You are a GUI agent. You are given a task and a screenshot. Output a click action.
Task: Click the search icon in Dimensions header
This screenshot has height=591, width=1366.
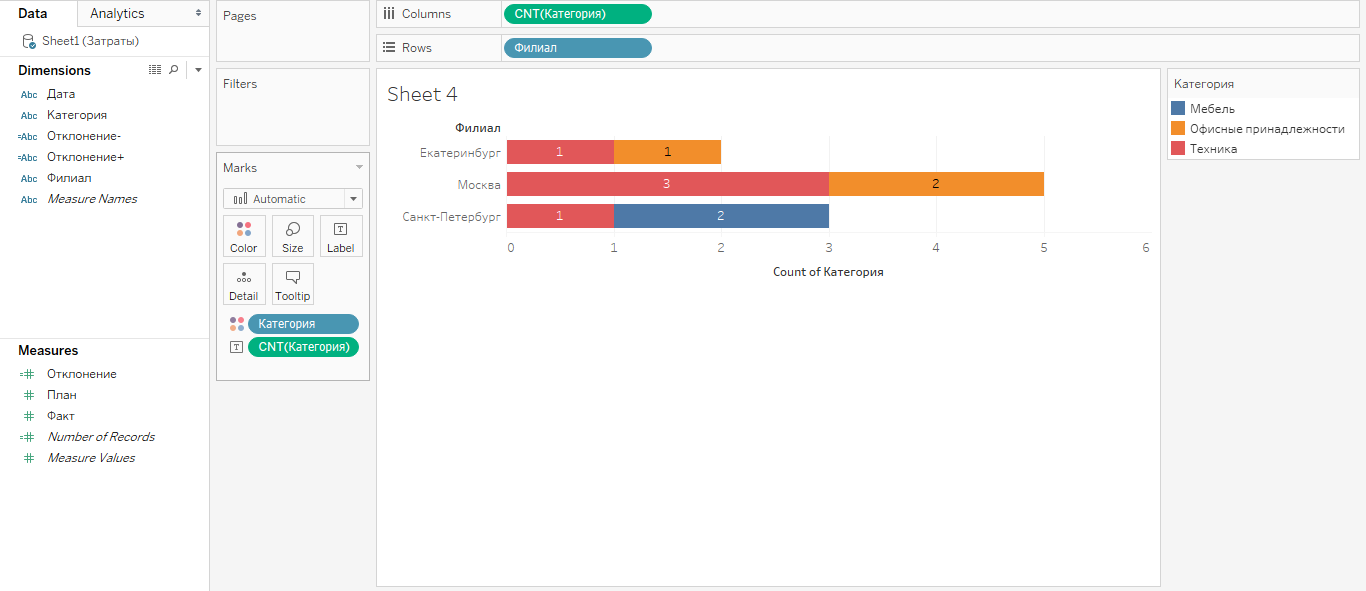click(174, 70)
